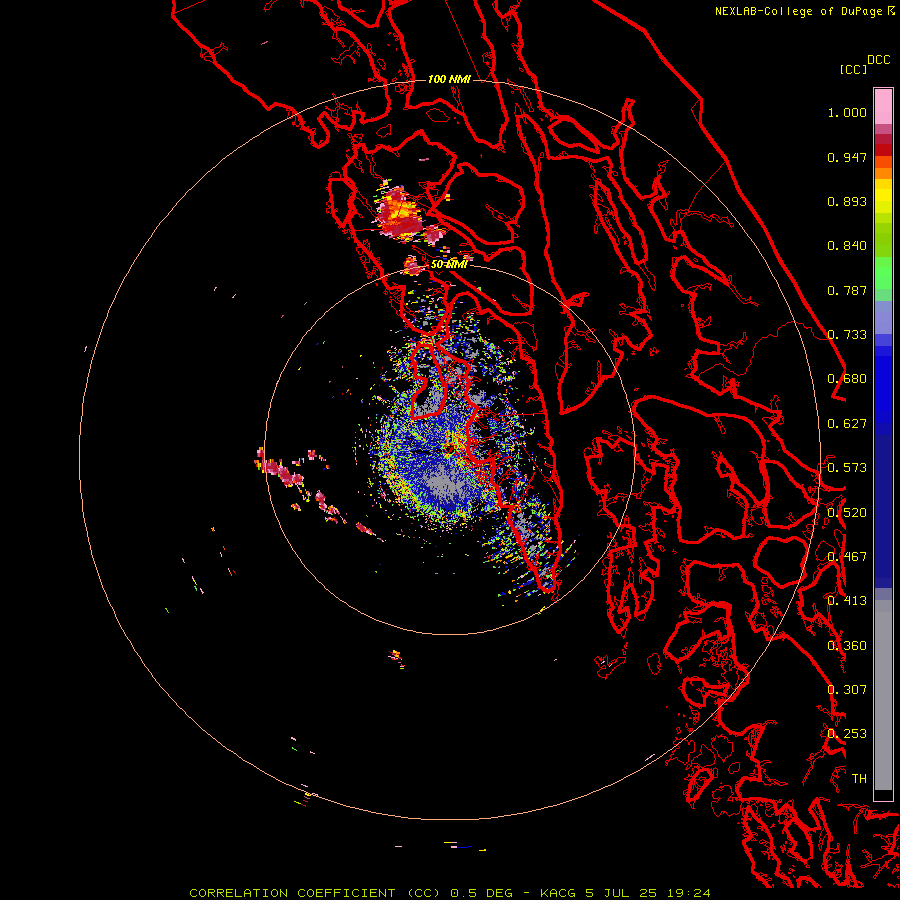Click the 100 NMI range ring label

(449, 79)
